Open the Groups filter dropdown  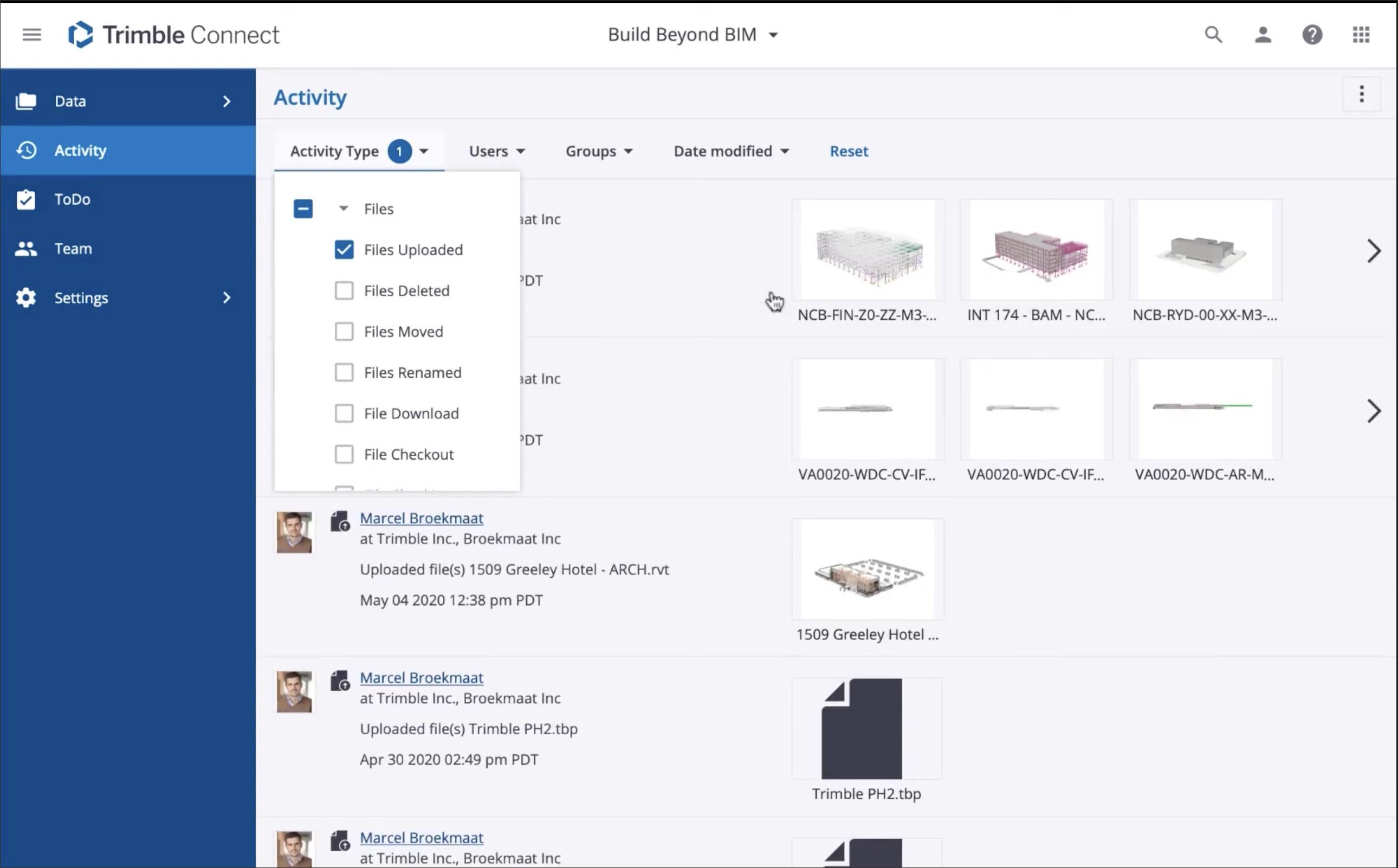tap(599, 152)
